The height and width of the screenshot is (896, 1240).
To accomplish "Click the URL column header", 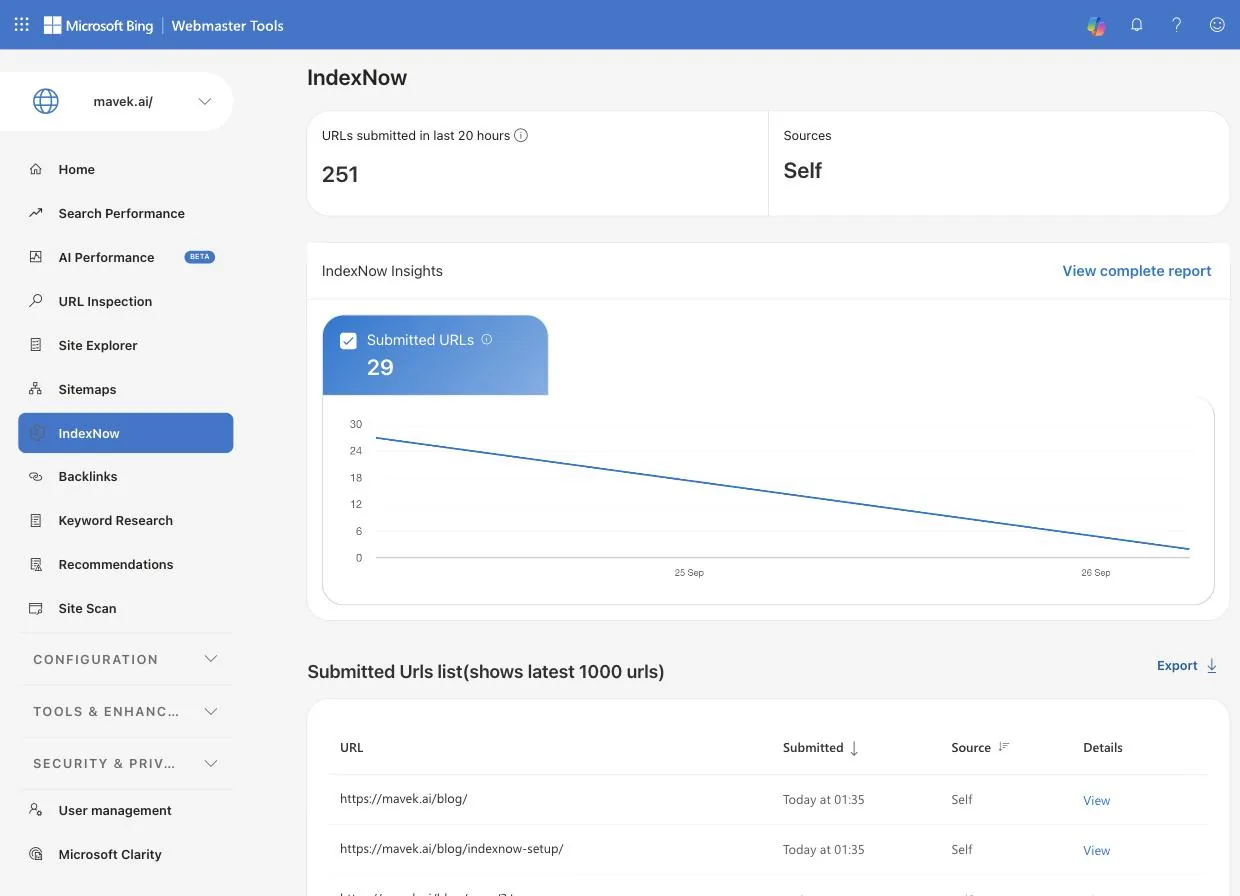I will pyautogui.click(x=352, y=747).
